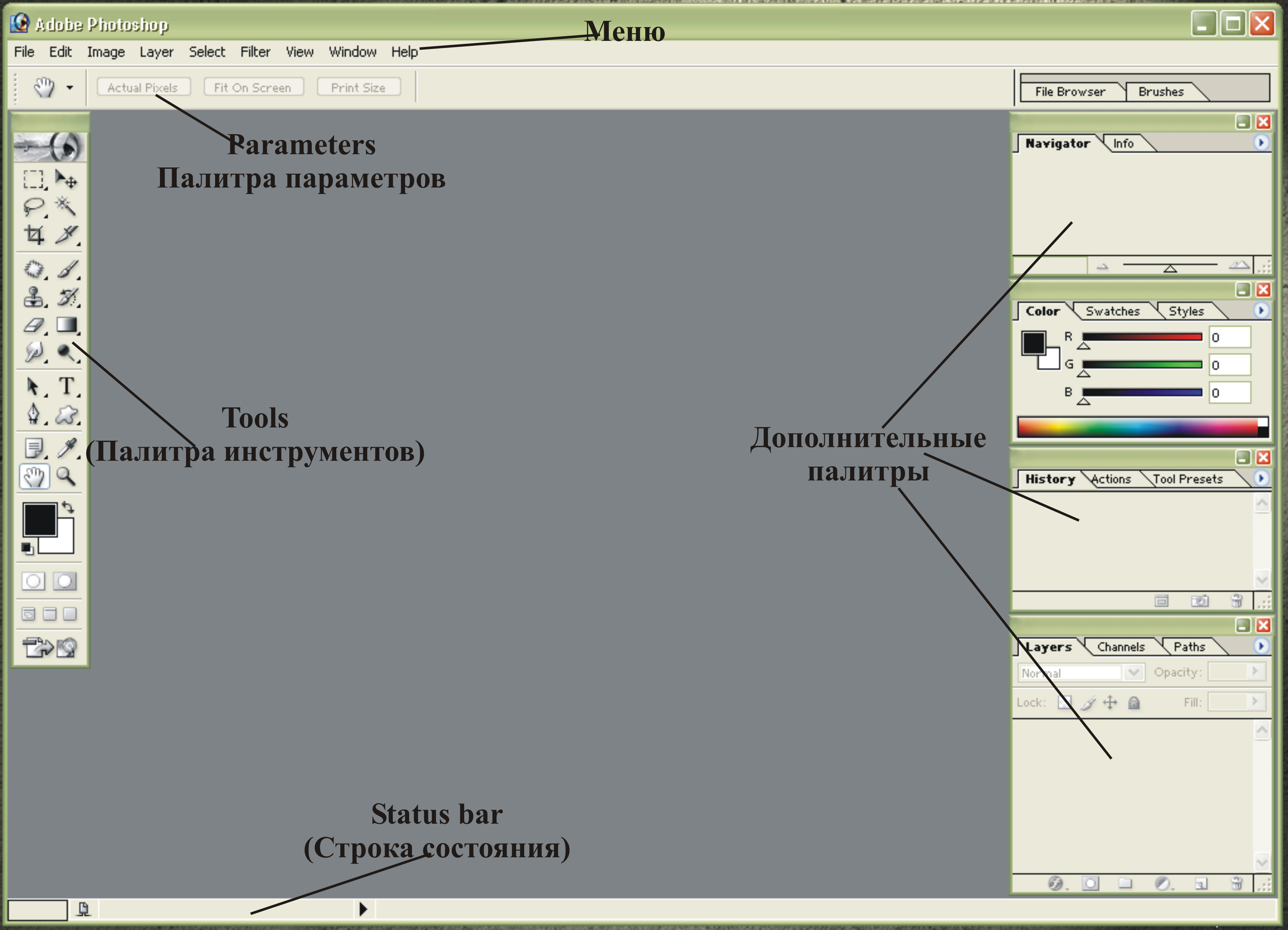
Task: Open the Fill slider arrow
Action: (1255, 702)
